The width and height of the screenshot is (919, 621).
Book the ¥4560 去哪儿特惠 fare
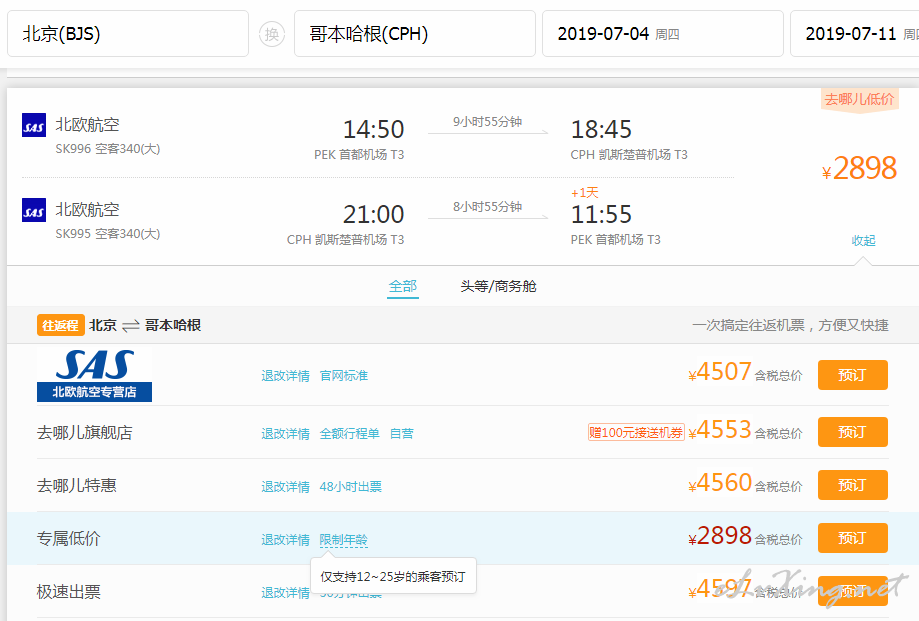[x=853, y=485]
